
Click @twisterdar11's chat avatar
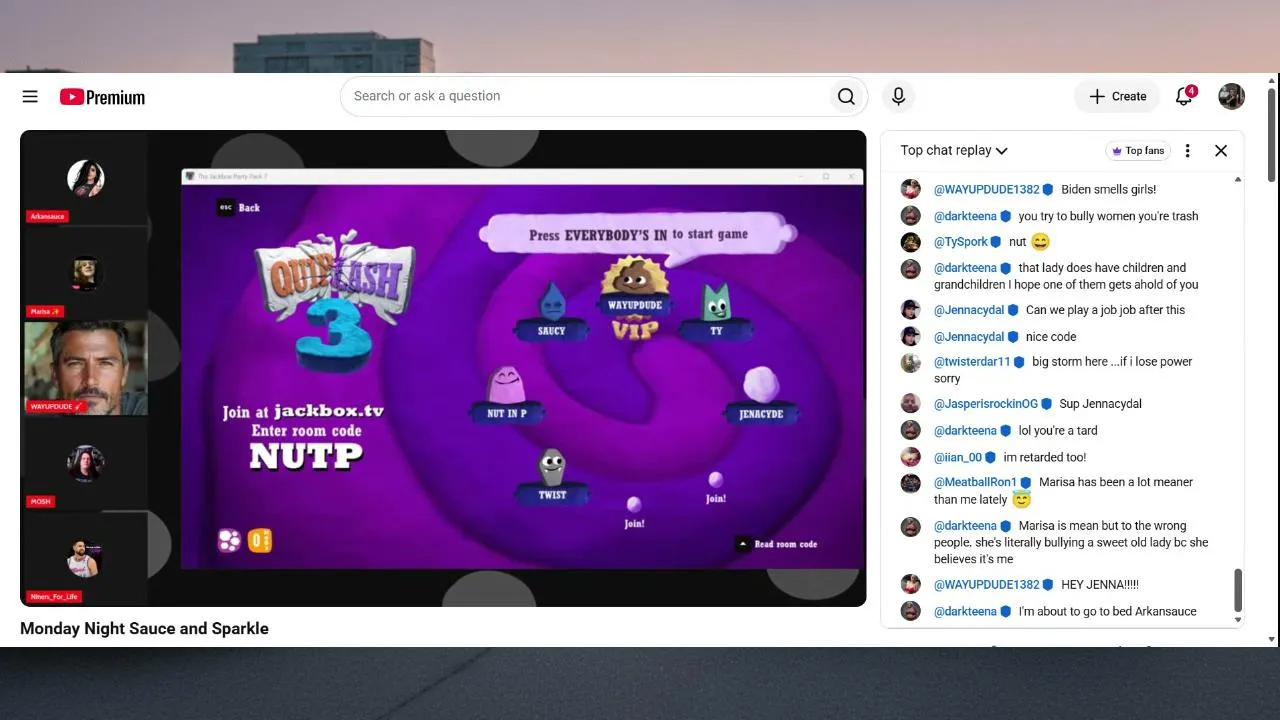[x=910, y=363]
